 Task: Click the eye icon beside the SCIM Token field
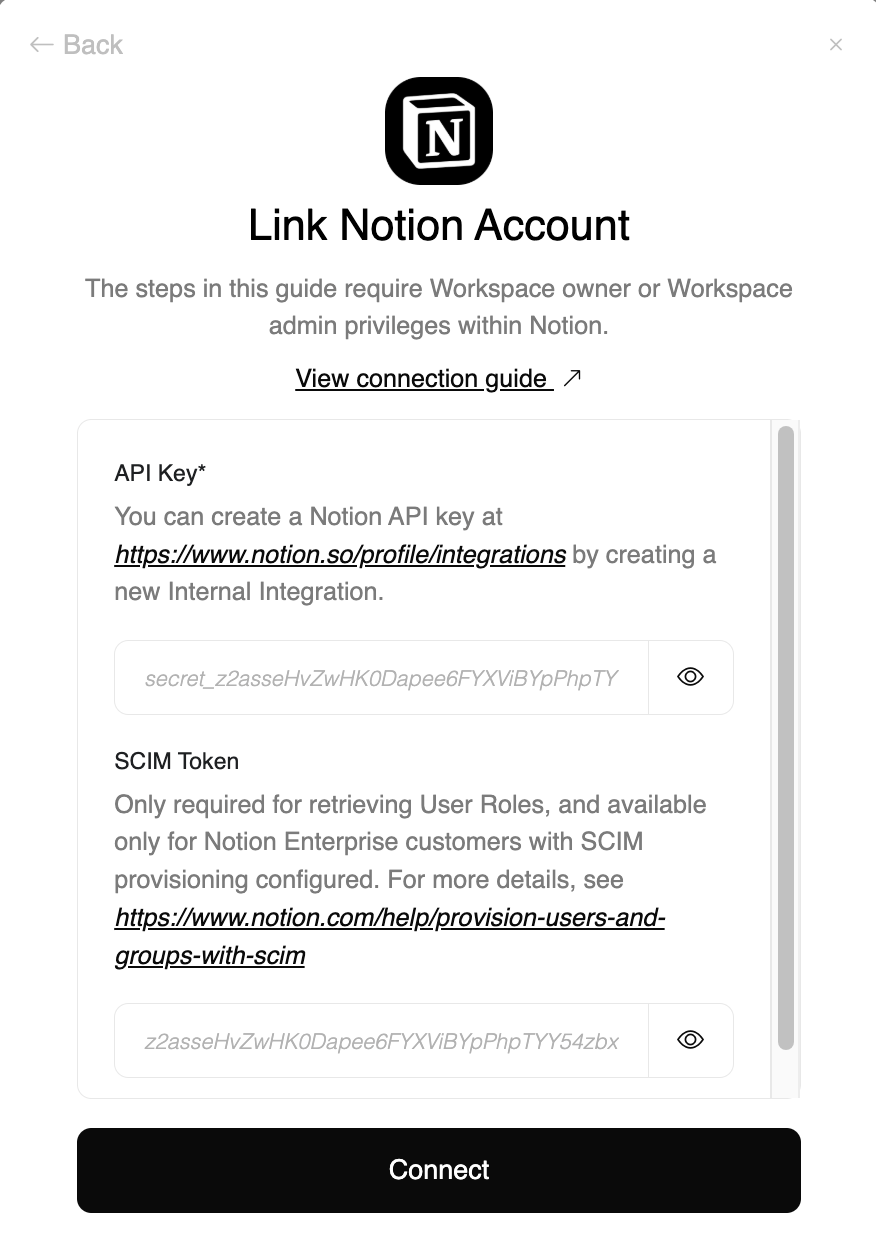690,1040
